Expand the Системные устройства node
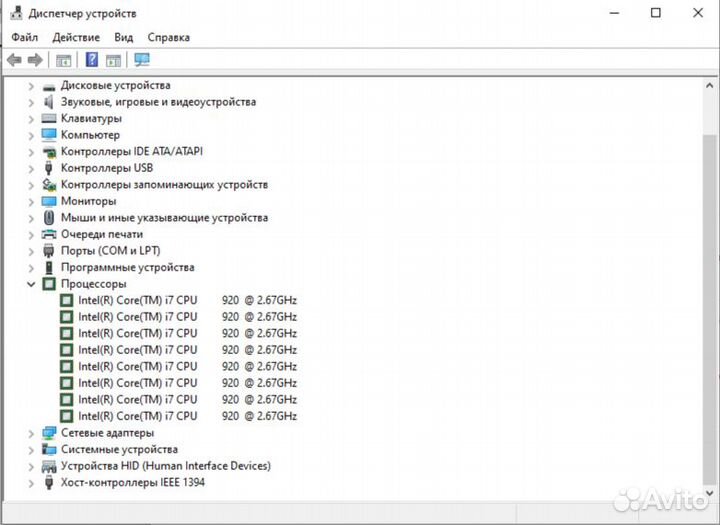This screenshot has height=525, width=720. (x=31, y=450)
